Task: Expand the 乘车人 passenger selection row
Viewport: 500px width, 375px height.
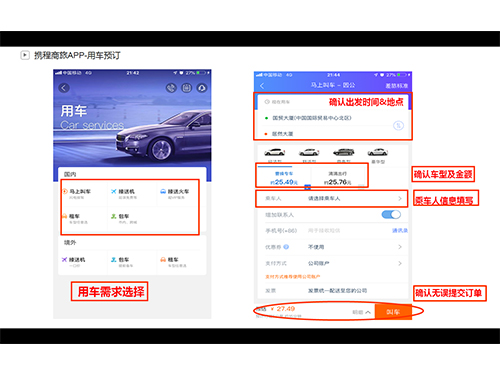Action: click(332, 199)
